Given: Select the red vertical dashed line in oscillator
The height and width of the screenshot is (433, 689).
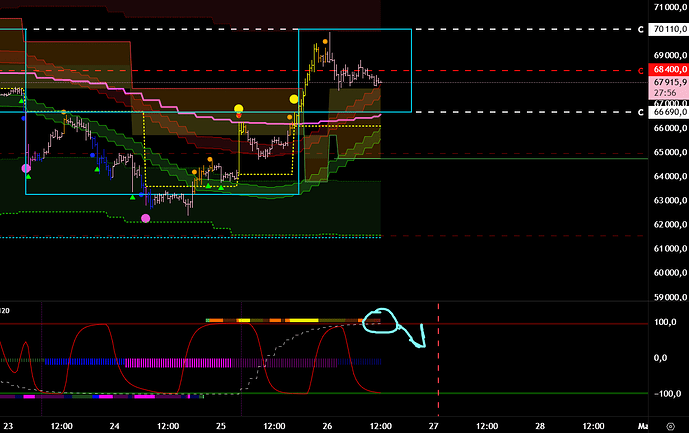Looking at the screenshot, I should pos(438,360).
